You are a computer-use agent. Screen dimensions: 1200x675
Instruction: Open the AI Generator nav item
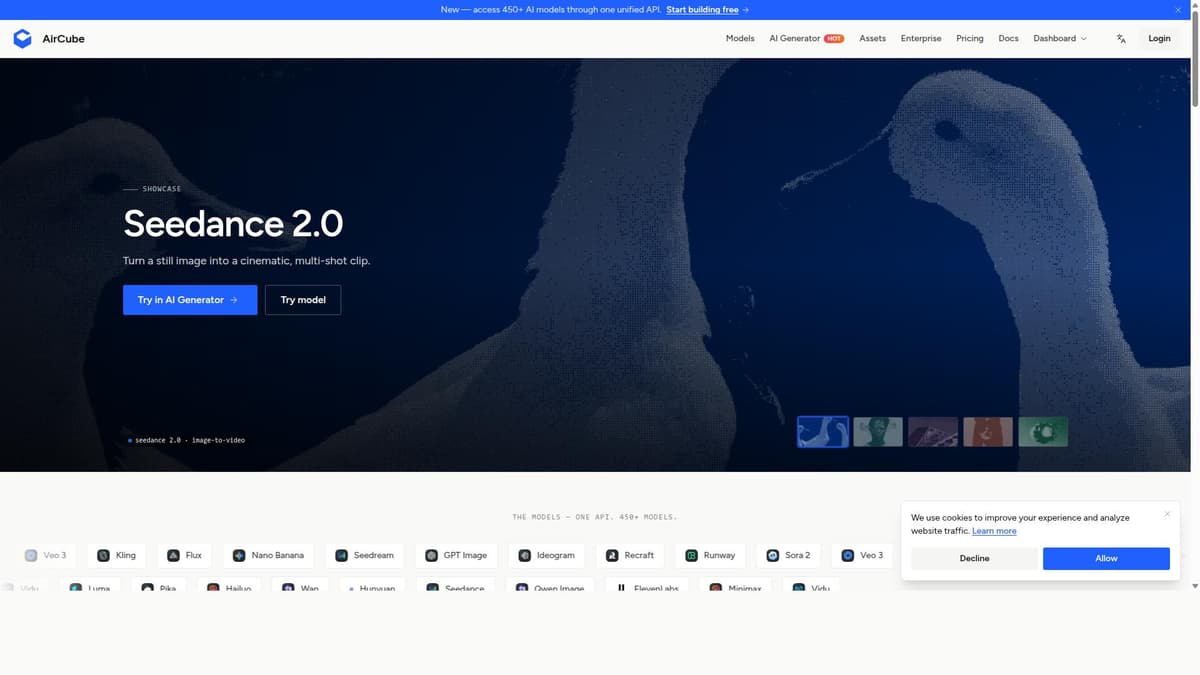click(806, 39)
